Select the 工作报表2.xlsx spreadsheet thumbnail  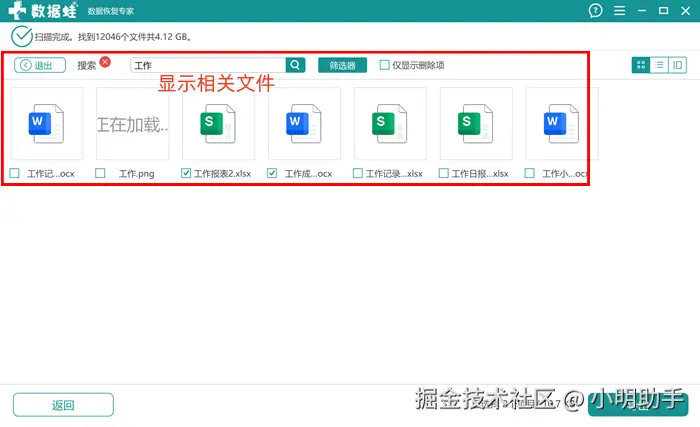(x=218, y=123)
